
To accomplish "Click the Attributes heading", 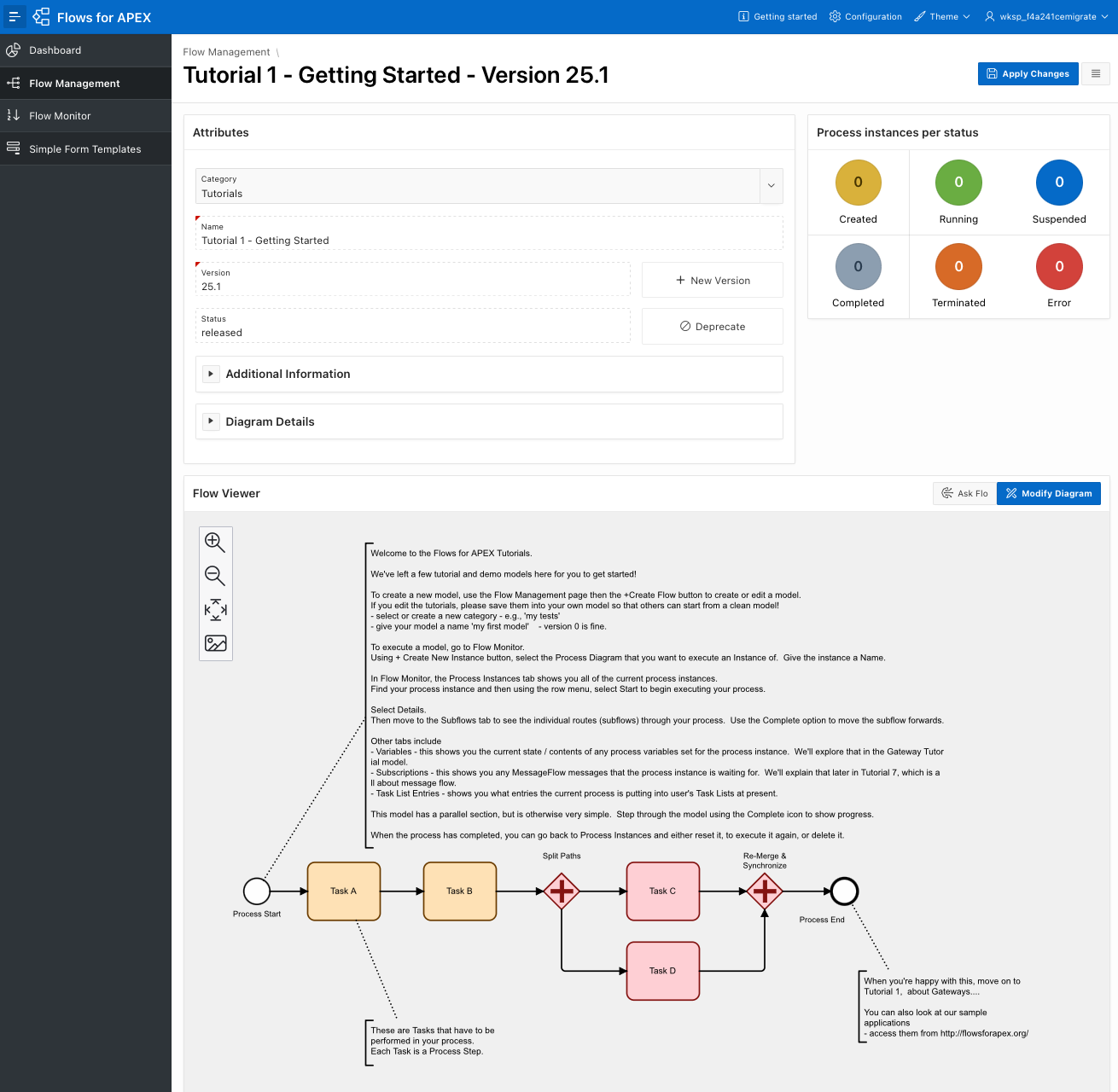I will (221, 132).
